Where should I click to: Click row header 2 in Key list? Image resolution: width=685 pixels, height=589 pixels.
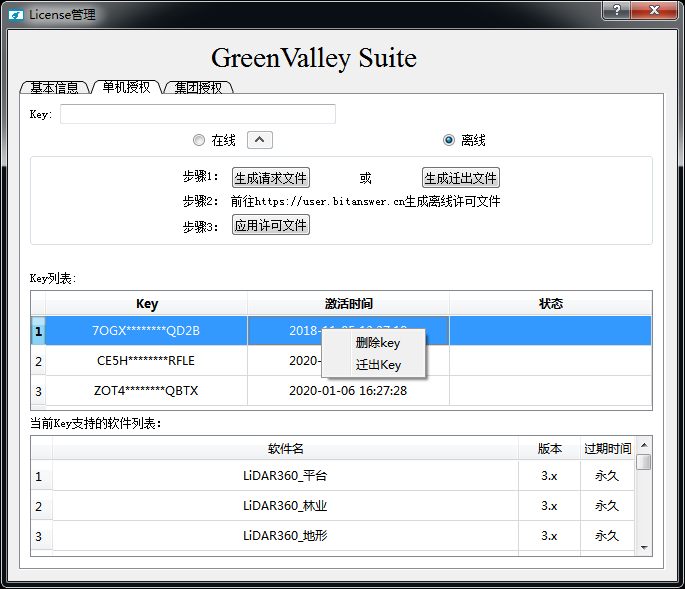(38, 361)
